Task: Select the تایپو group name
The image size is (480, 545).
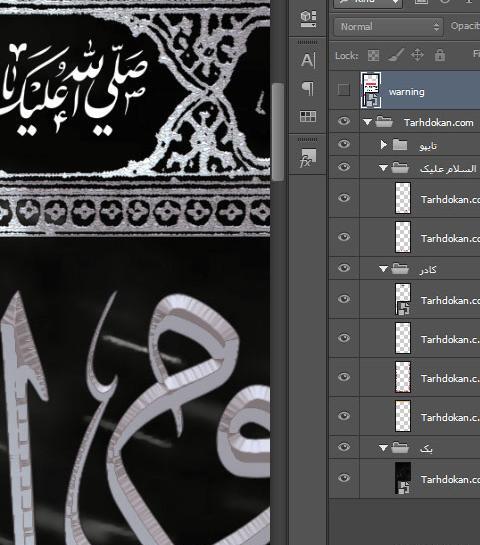Action: (x=428, y=146)
